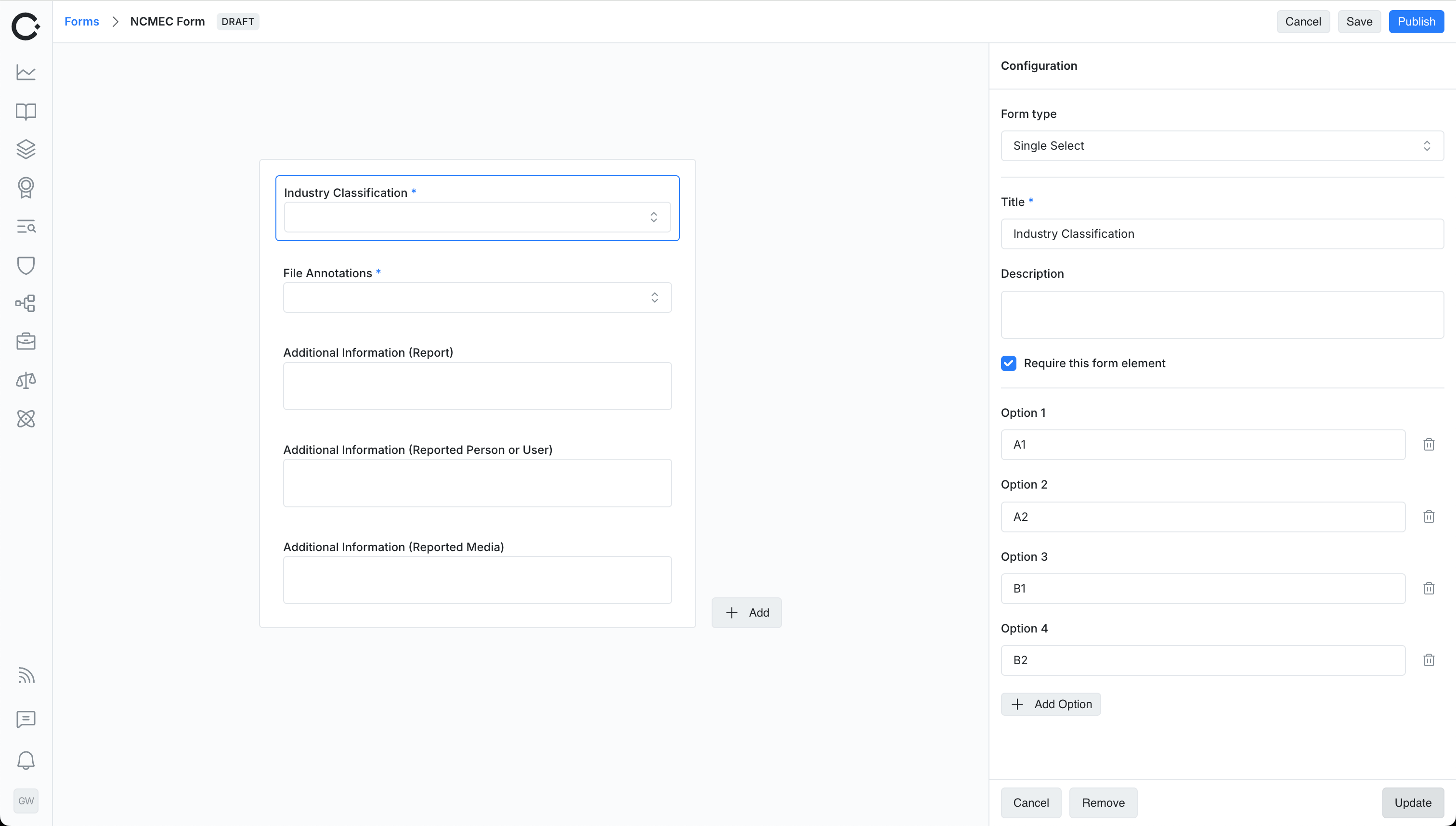Click the Option 1 input A1
Viewport: 1456px width, 826px height.
pos(1203,445)
